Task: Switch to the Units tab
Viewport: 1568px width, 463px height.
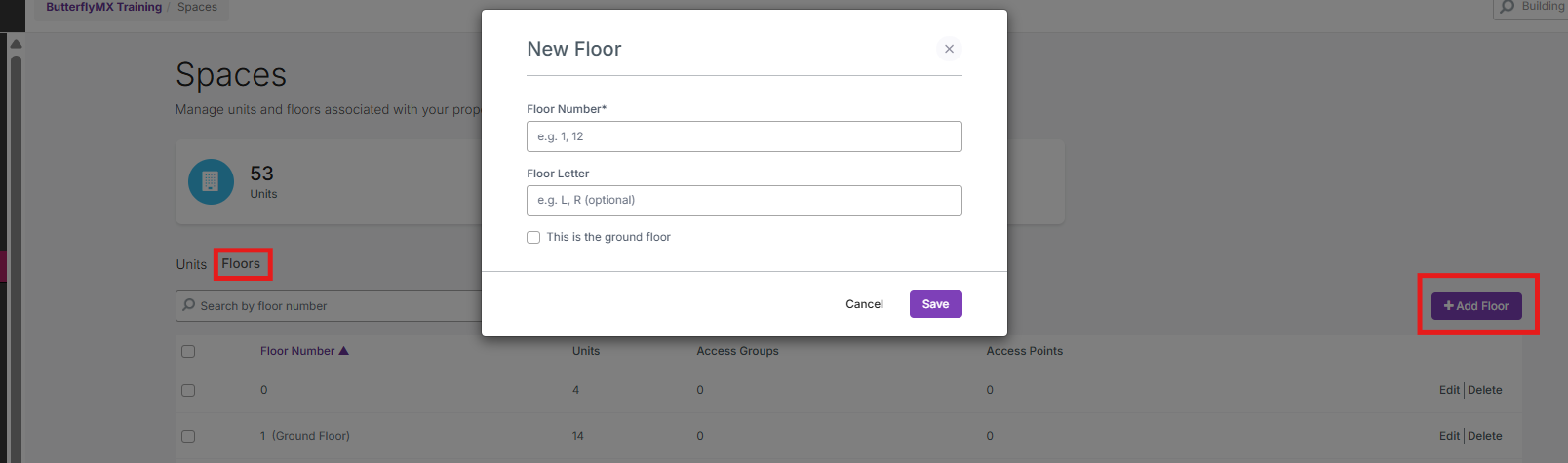Action: pos(191,264)
